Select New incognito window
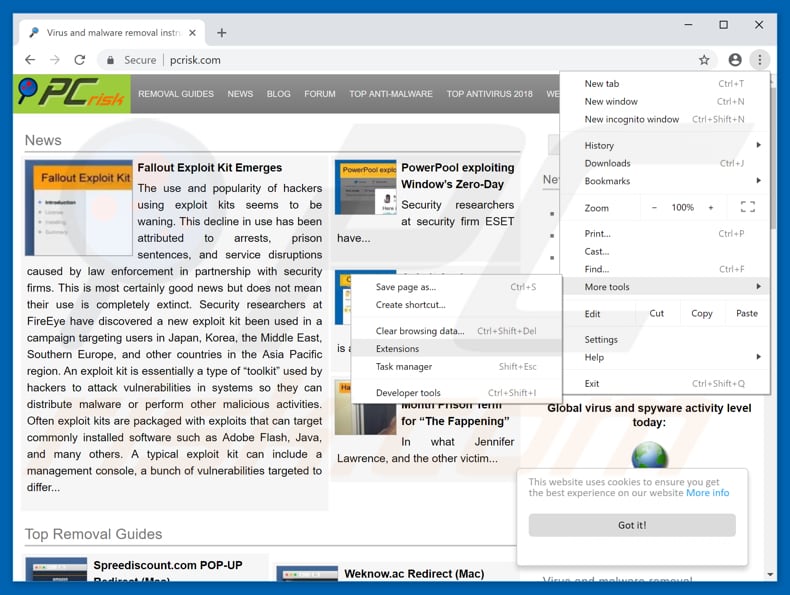Screen dimensions: 790x595 tap(665, 119)
